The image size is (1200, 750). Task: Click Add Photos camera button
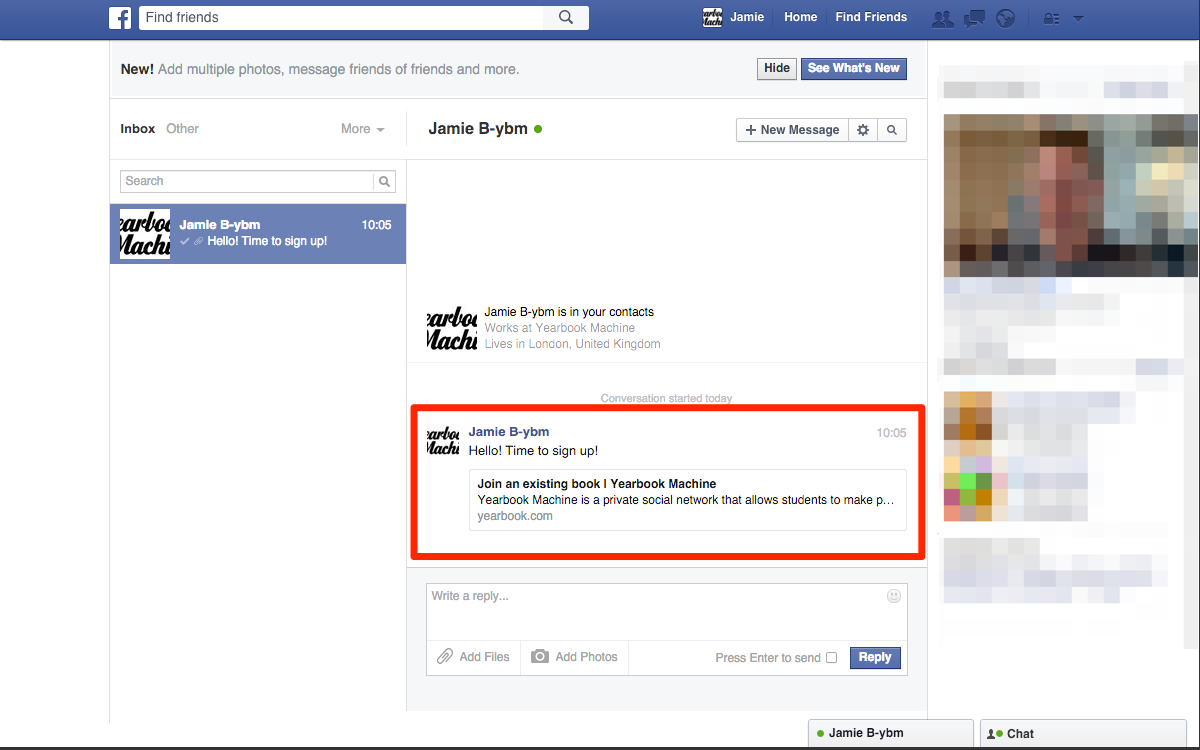[574, 657]
